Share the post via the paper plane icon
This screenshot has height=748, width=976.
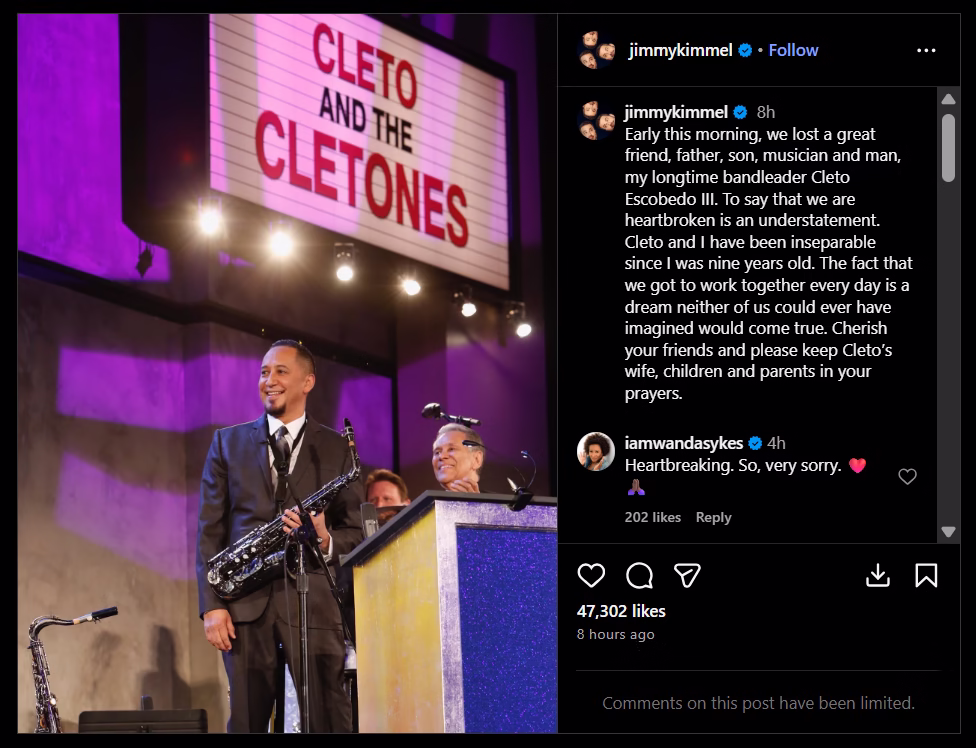(x=687, y=573)
